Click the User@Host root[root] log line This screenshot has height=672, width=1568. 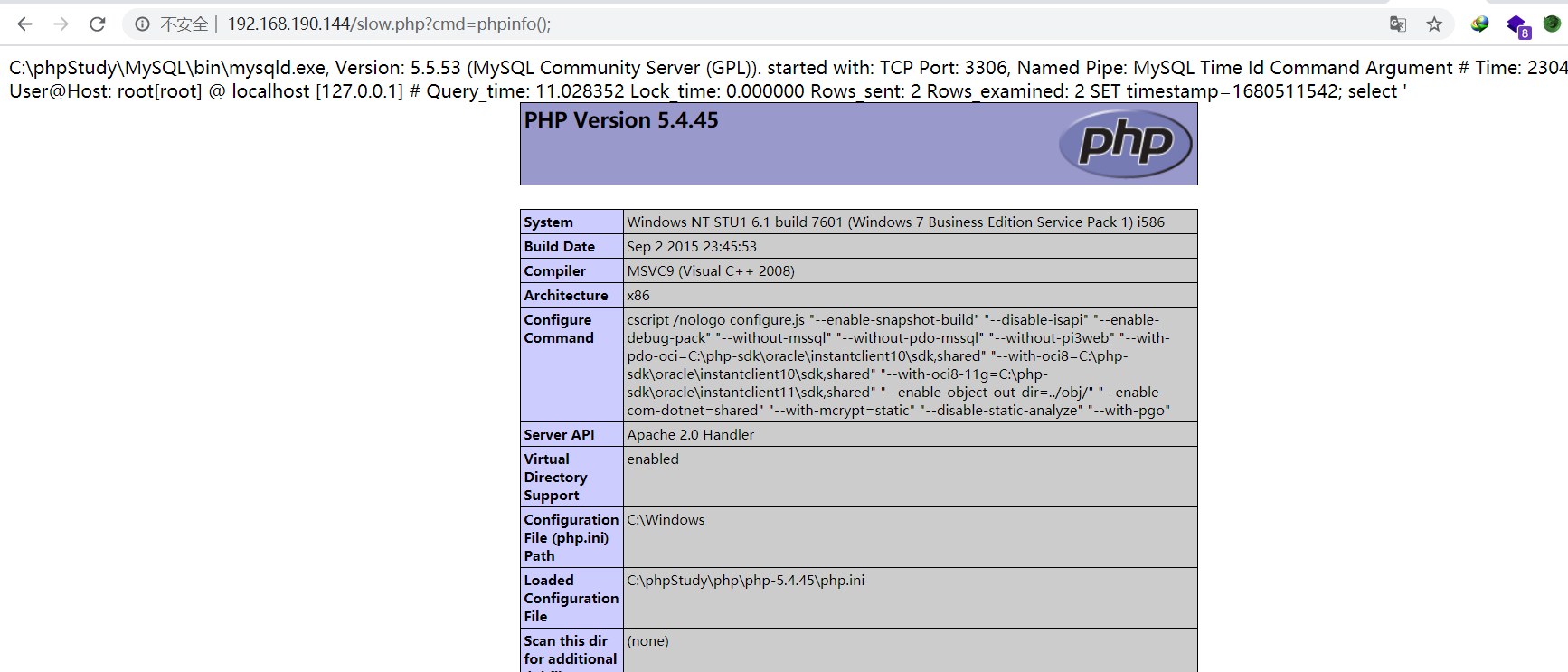pos(708,91)
